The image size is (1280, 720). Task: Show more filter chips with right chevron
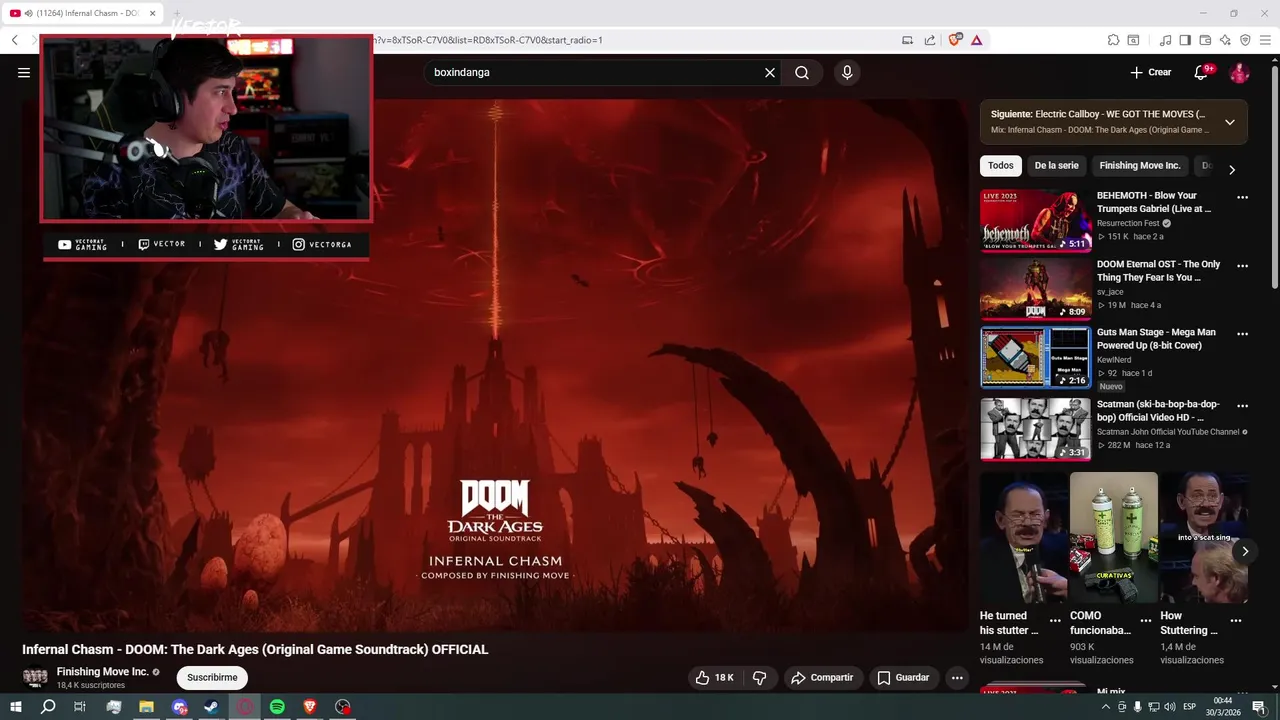pos(1232,169)
